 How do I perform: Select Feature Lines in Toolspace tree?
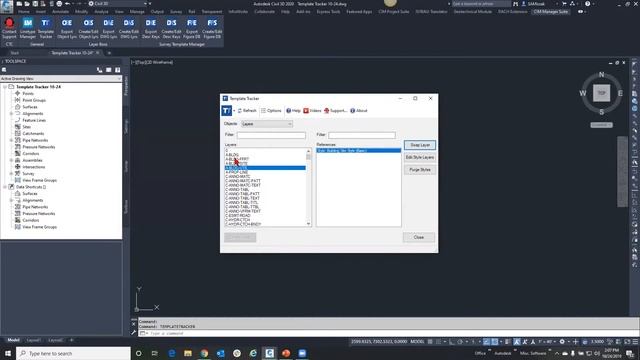(x=34, y=120)
